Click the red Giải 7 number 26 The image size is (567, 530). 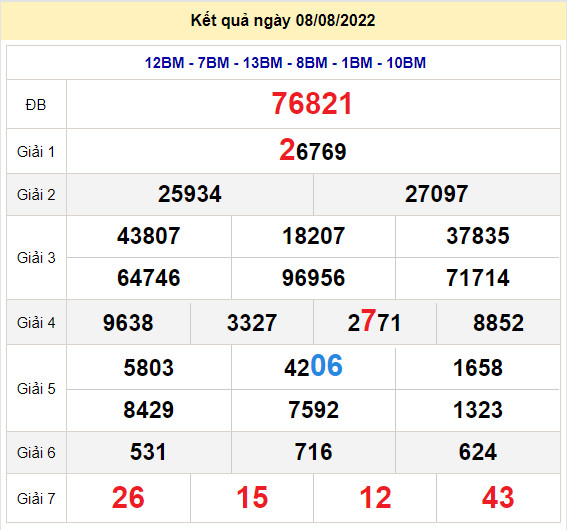[x=128, y=498]
